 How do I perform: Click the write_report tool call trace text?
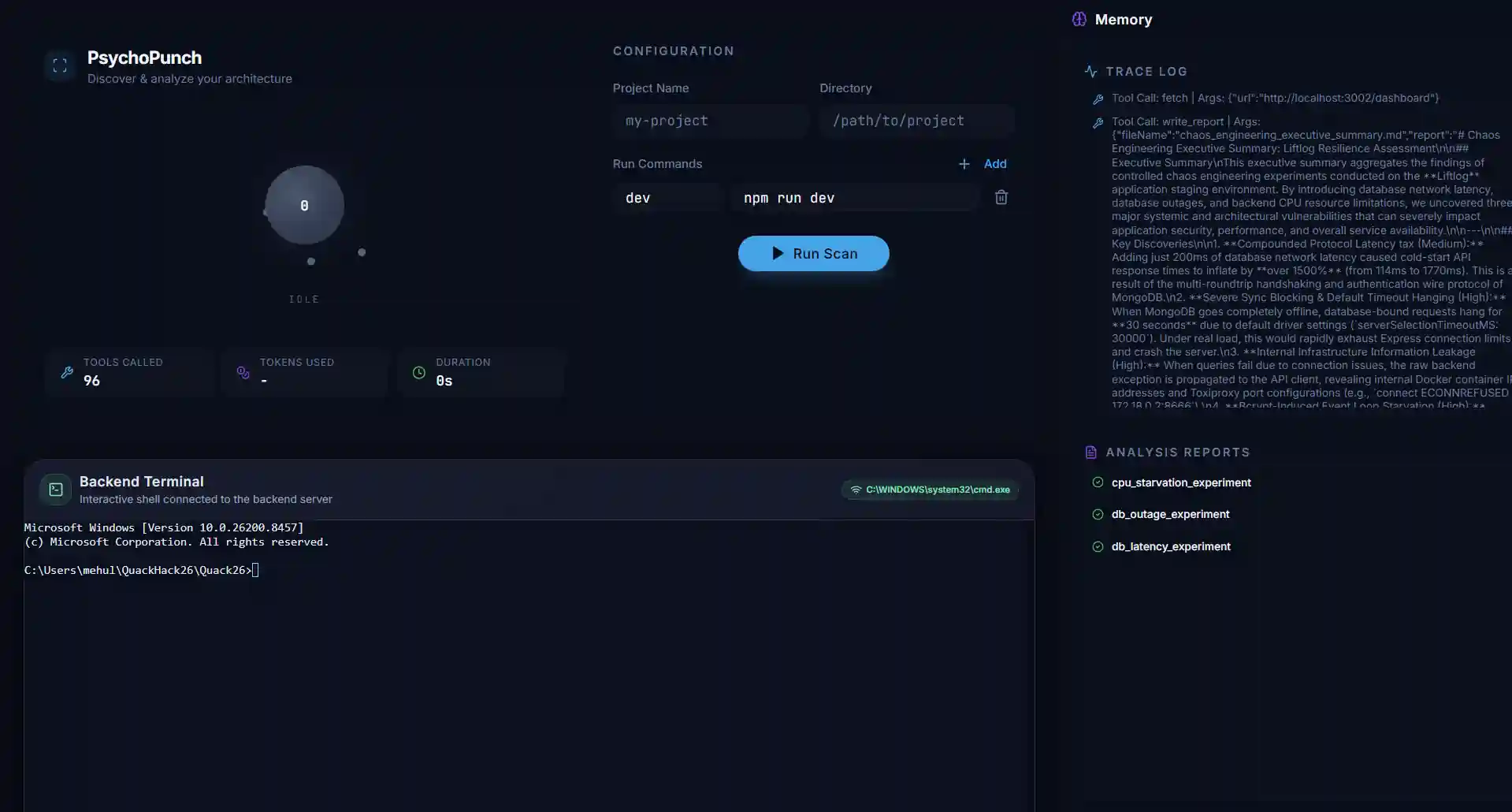[x=1311, y=263]
